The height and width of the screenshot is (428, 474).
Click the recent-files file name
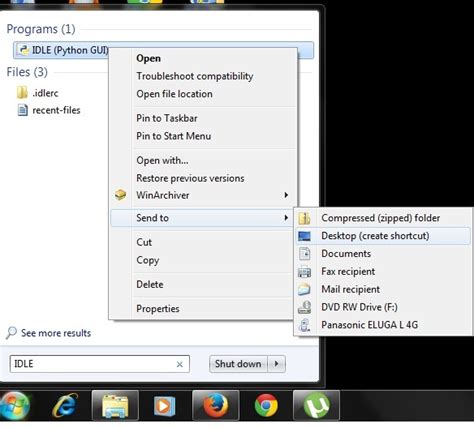tap(56, 110)
